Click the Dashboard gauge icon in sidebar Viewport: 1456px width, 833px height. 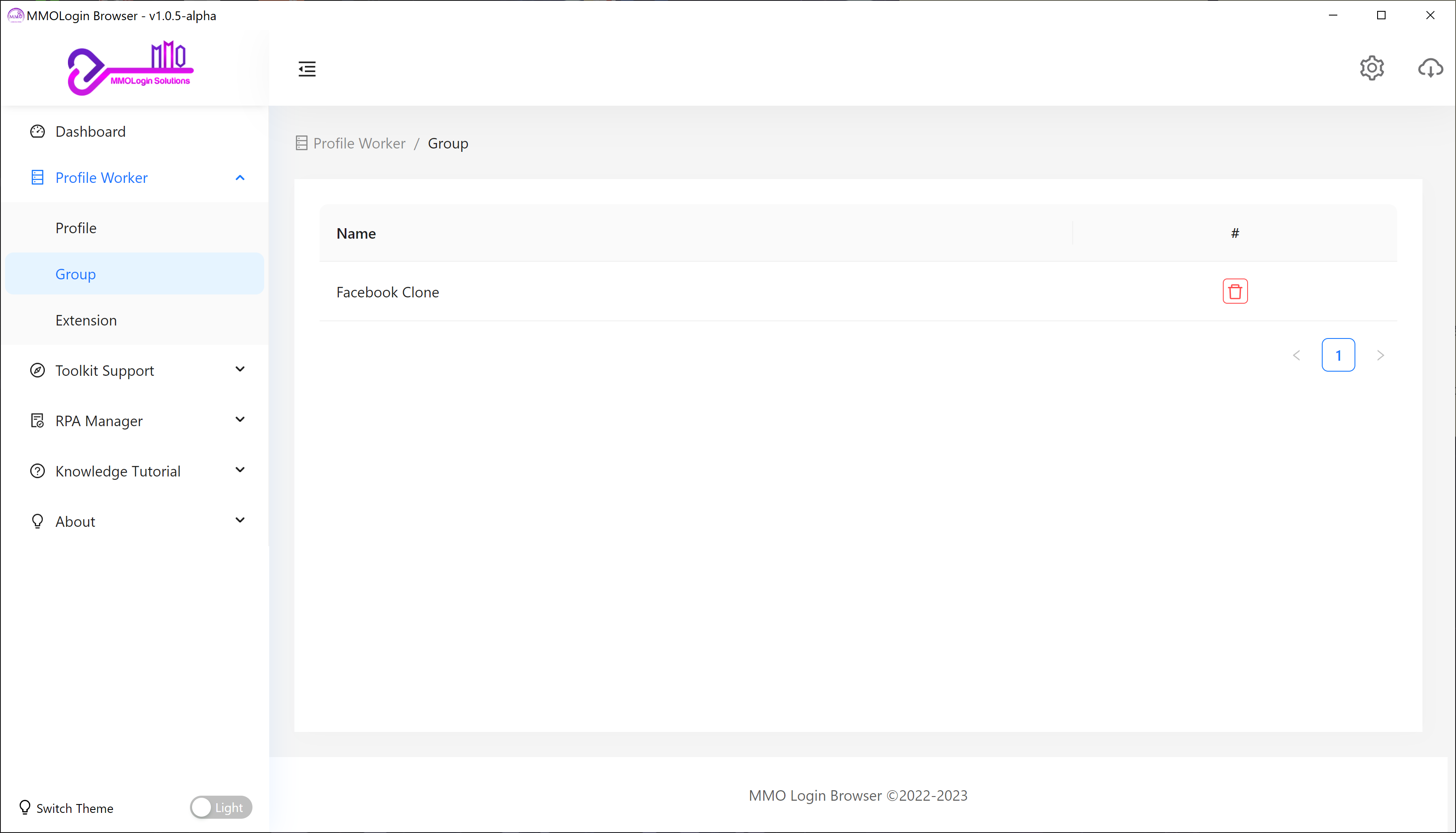pos(37,132)
